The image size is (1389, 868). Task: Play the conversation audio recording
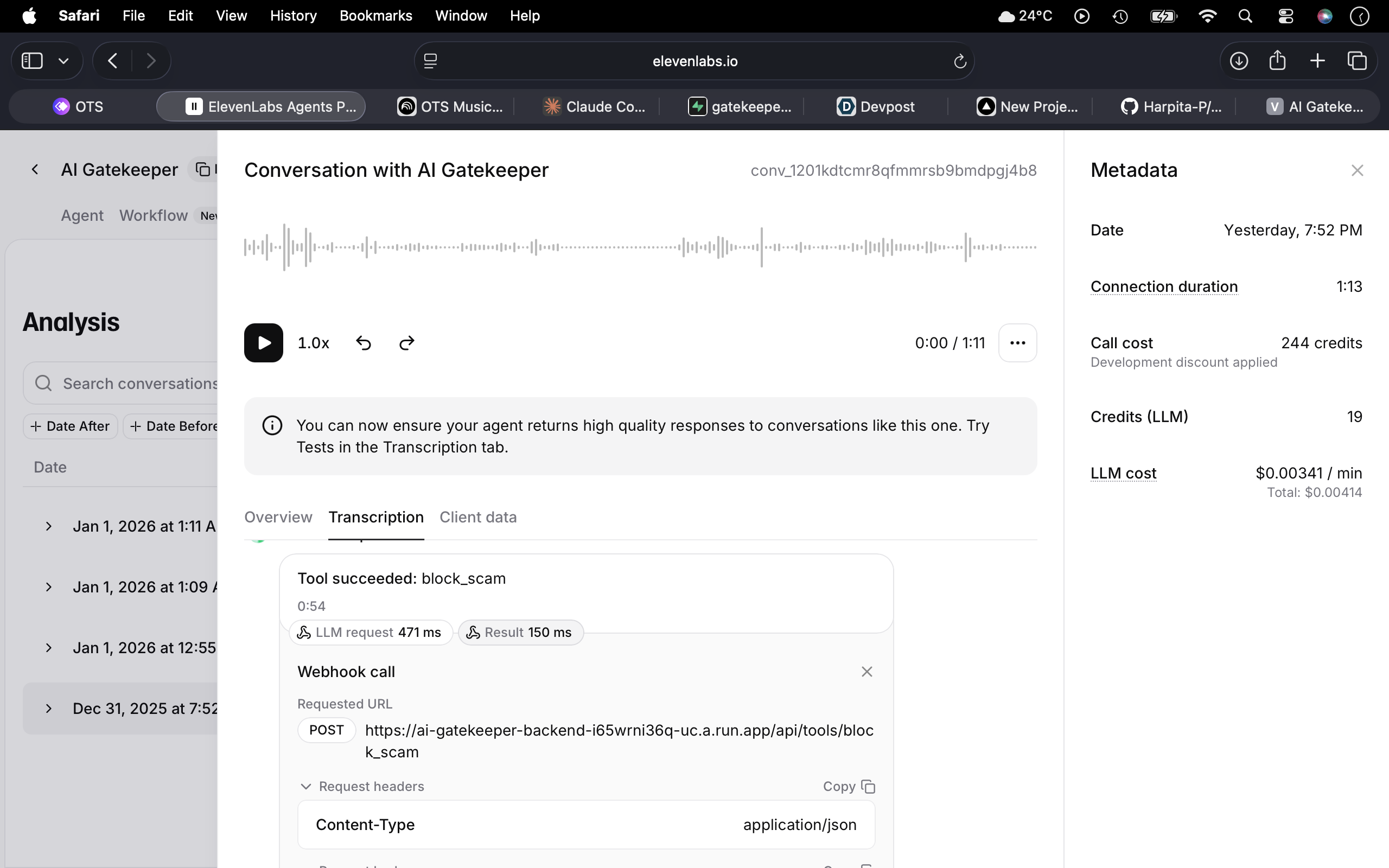264,343
